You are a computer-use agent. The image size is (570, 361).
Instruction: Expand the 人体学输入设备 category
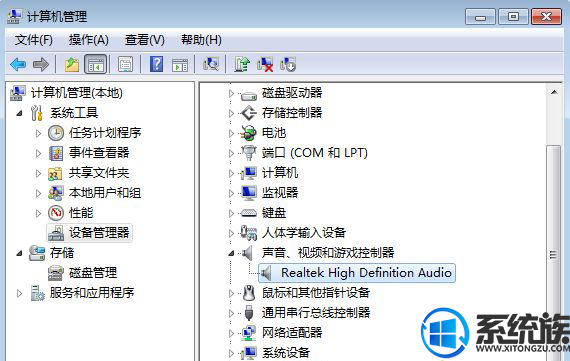[x=231, y=233]
